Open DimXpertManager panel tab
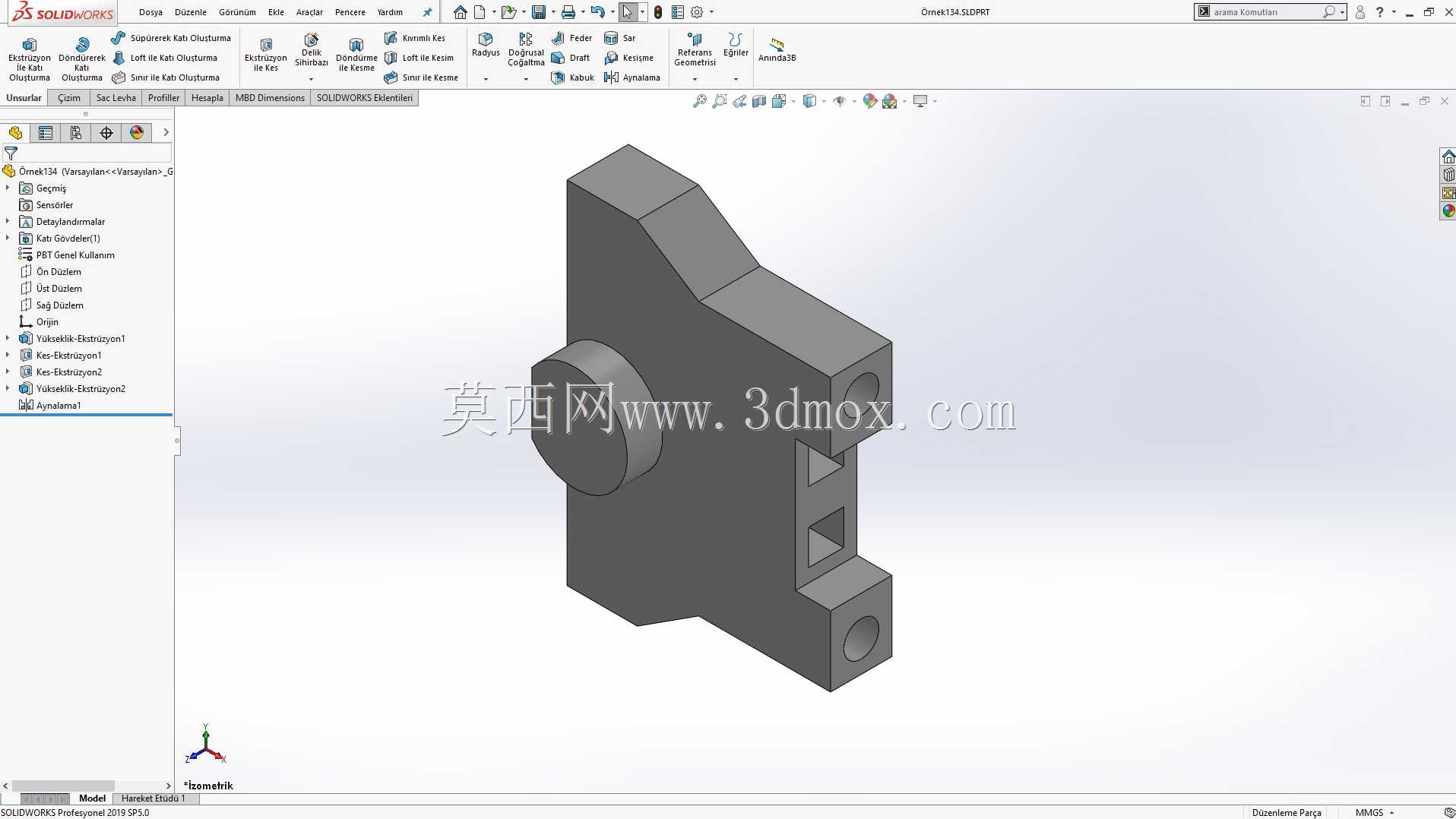Image resolution: width=1456 pixels, height=819 pixels. click(x=106, y=133)
